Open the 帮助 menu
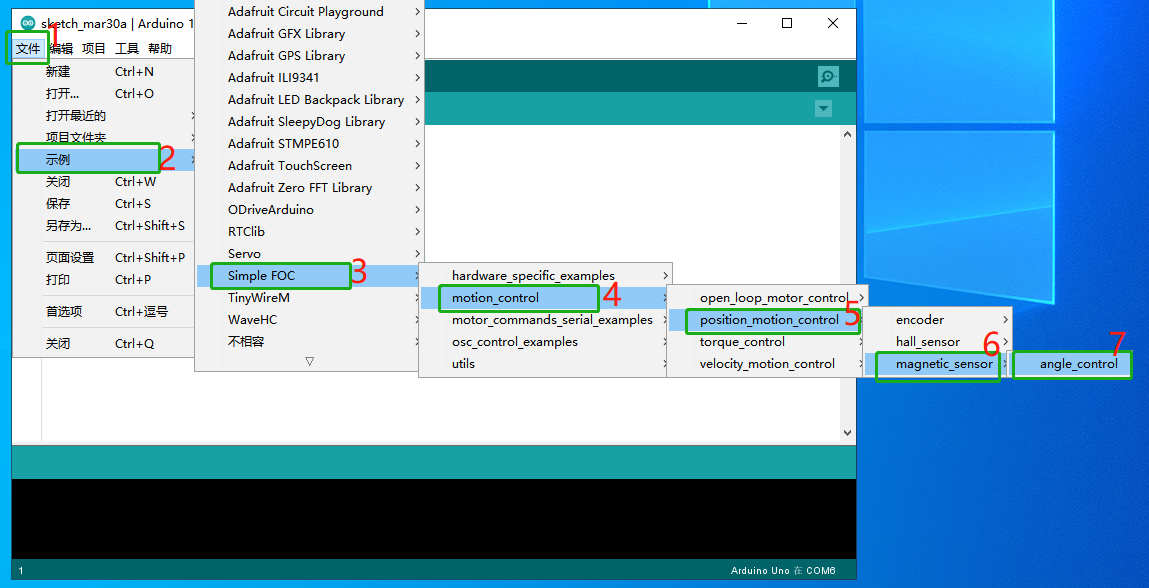The width and height of the screenshot is (1149, 588). click(x=160, y=48)
